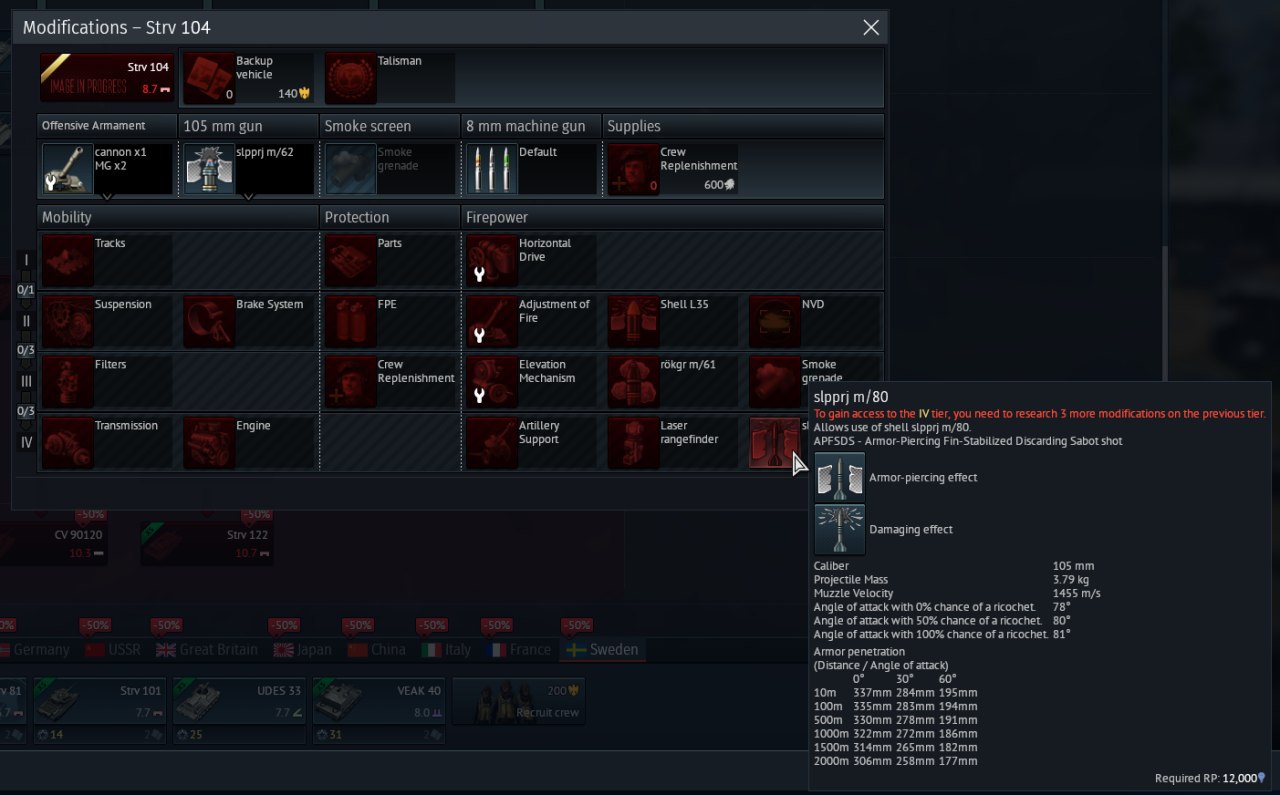The width and height of the screenshot is (1280, 795).
Task: Select the NVD modification icon
Action: point(774,321)
